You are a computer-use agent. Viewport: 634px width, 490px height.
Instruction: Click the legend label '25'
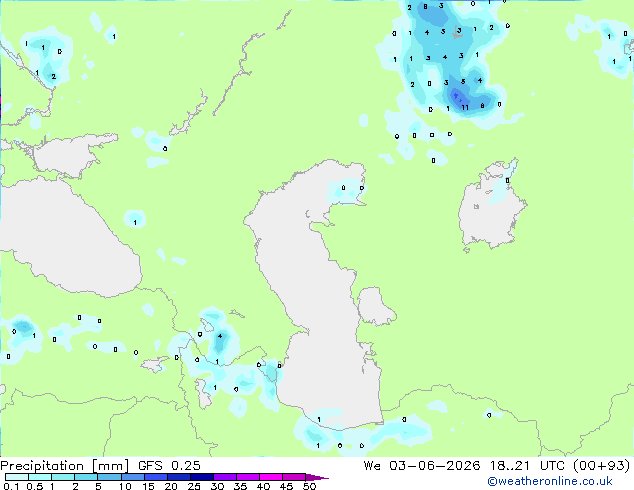(194, 486)
